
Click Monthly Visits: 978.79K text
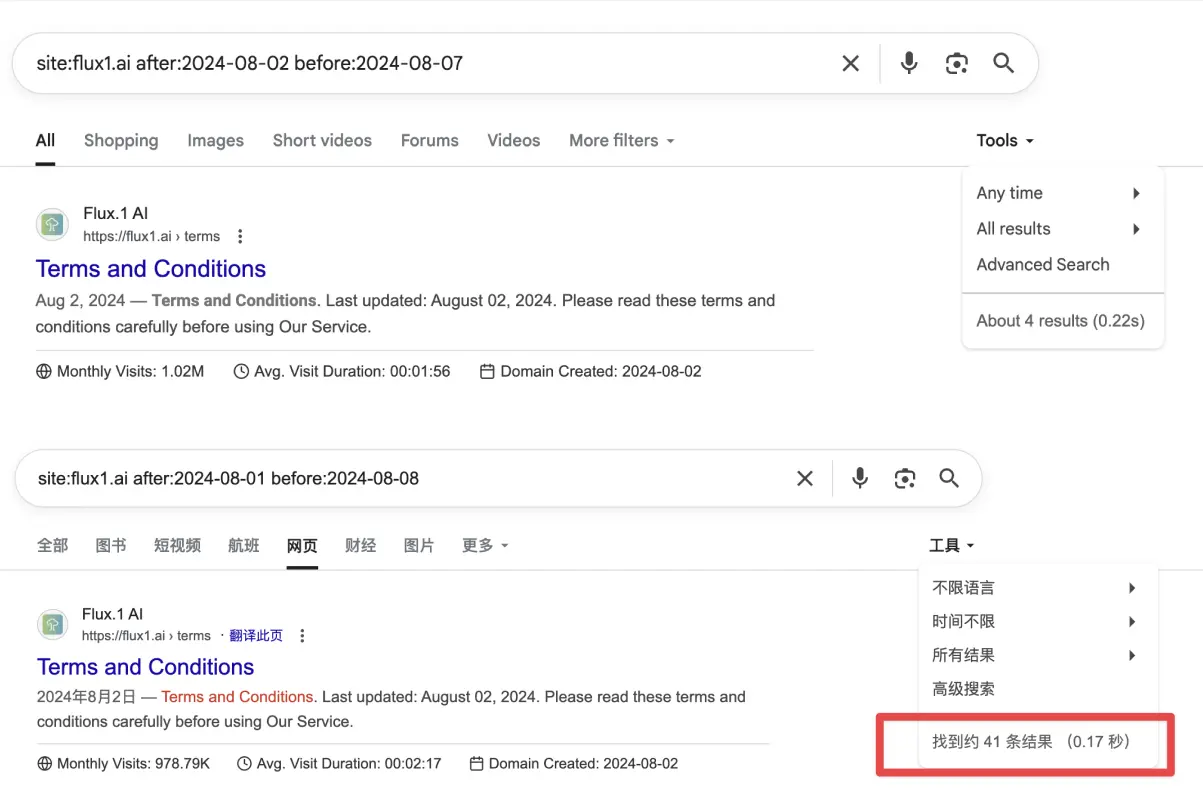(x=134, y=764)
